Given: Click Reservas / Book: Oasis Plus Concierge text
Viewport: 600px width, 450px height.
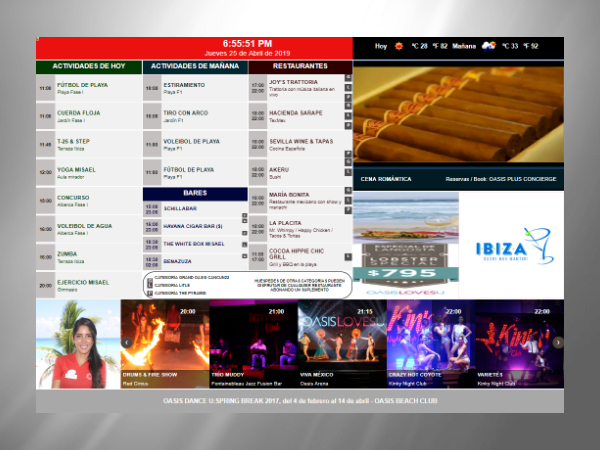Looking at the screenshot, I should pyautogui.click(x=501, y=179).
